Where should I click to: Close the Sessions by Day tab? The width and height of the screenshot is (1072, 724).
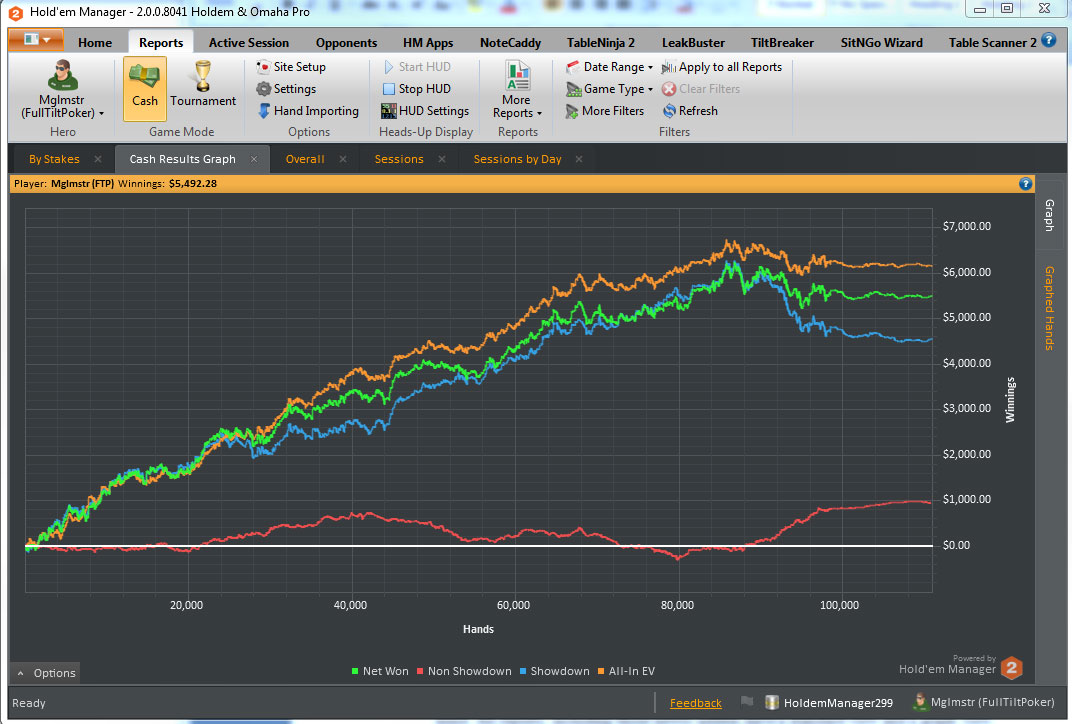click(579, 159)
